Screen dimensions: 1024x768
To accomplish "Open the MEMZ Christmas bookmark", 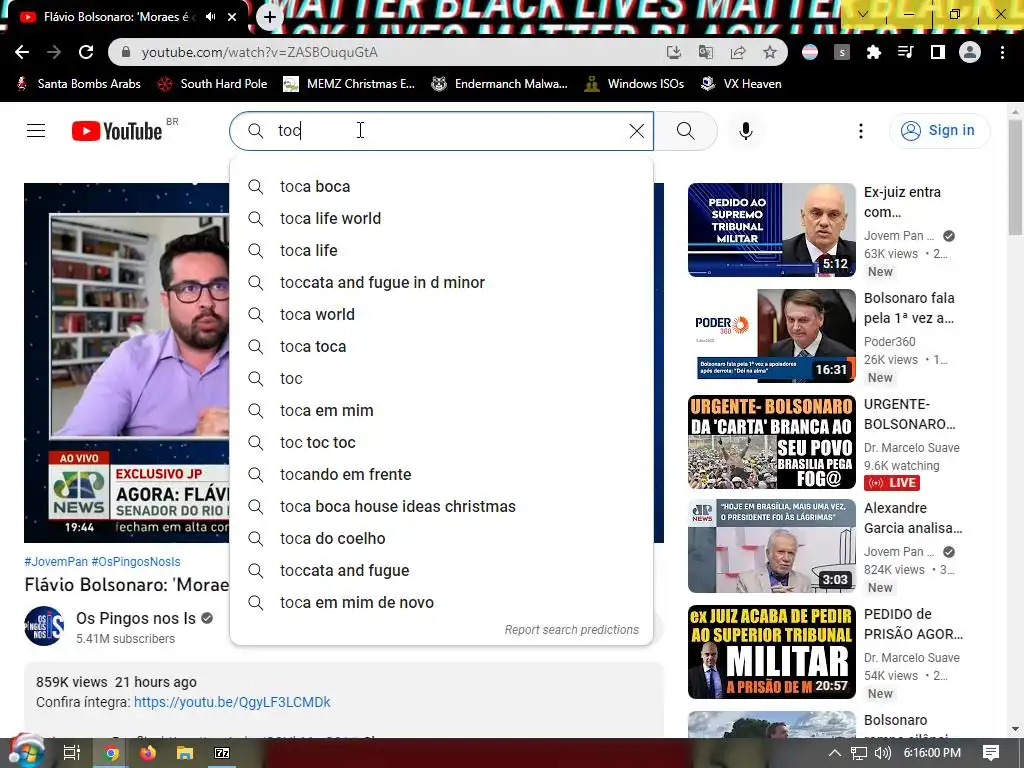I will 349,84.
